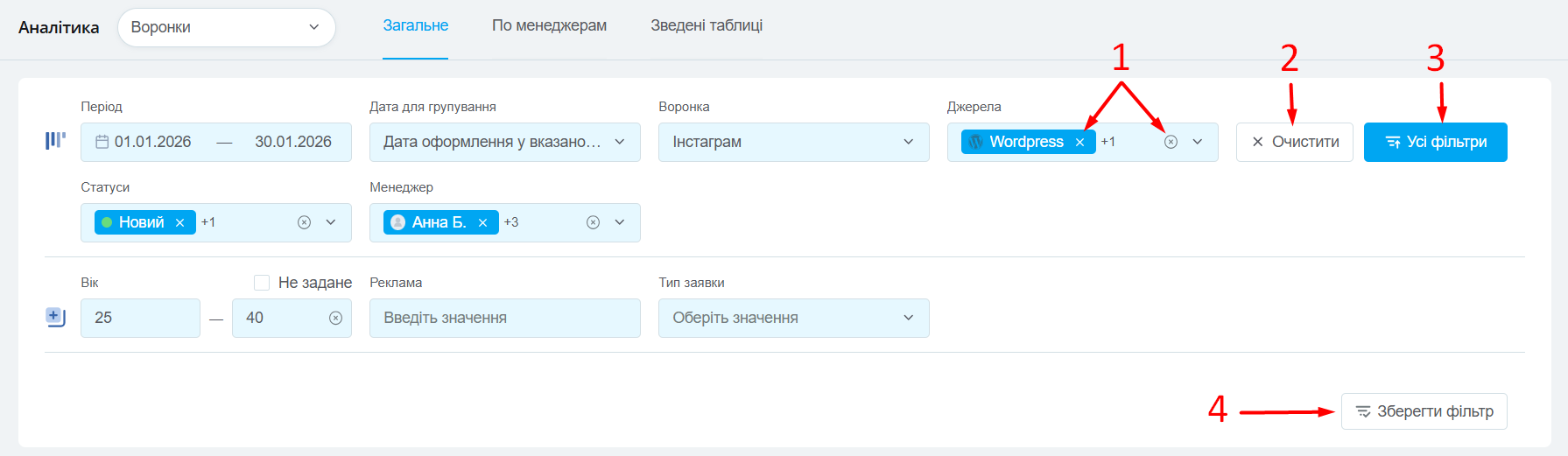Screen dimensions: 1568x456
Task: Switch to the По менеджерам tab
Action: (549, 26)
